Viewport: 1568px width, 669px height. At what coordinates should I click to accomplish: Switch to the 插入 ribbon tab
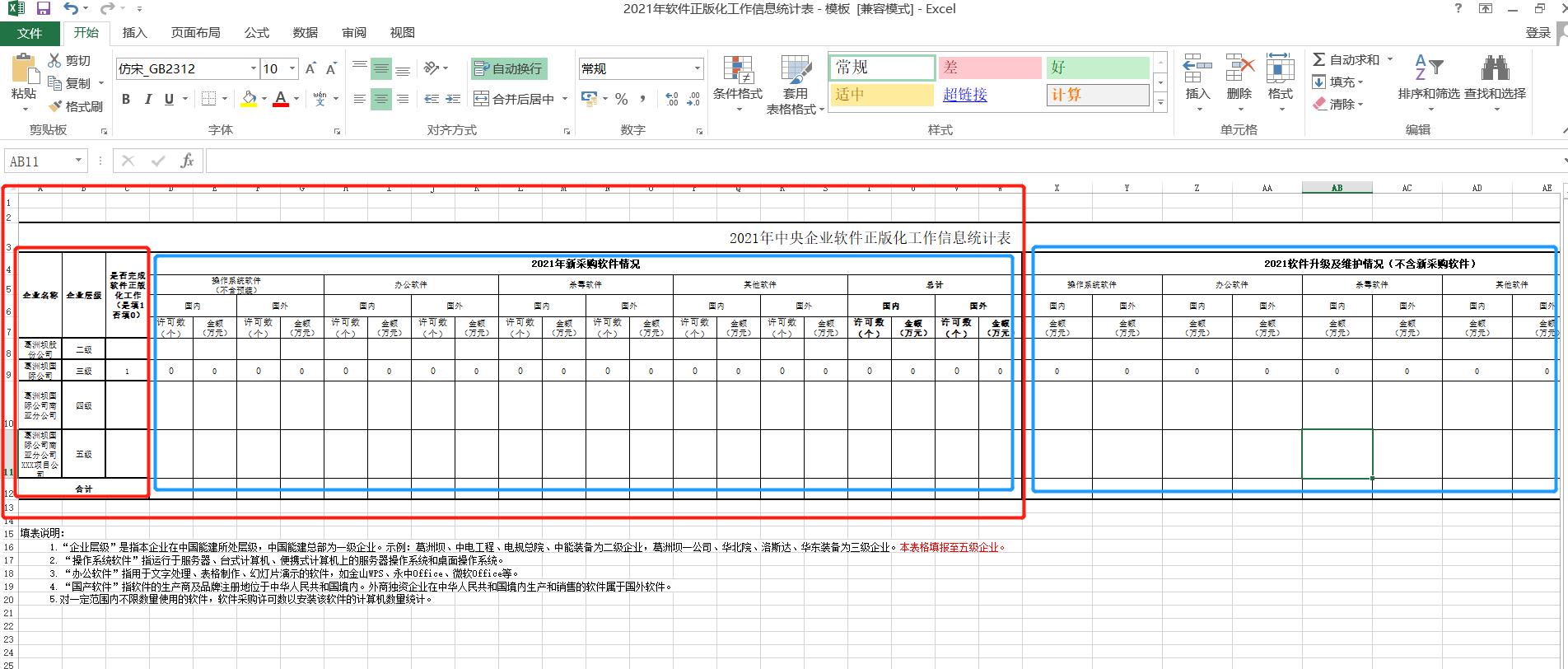pos(134,33)
